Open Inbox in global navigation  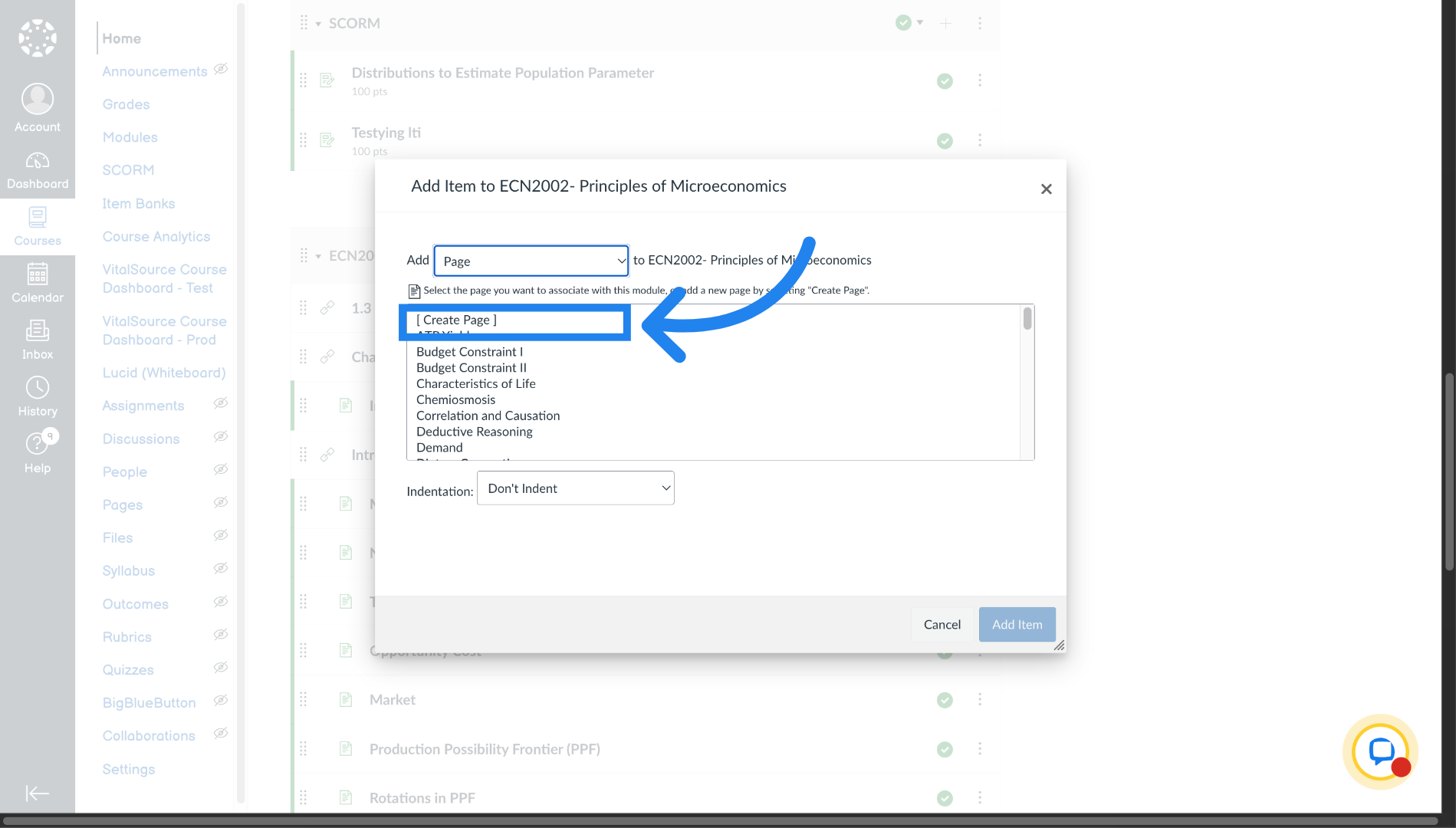tap(38, 340)
